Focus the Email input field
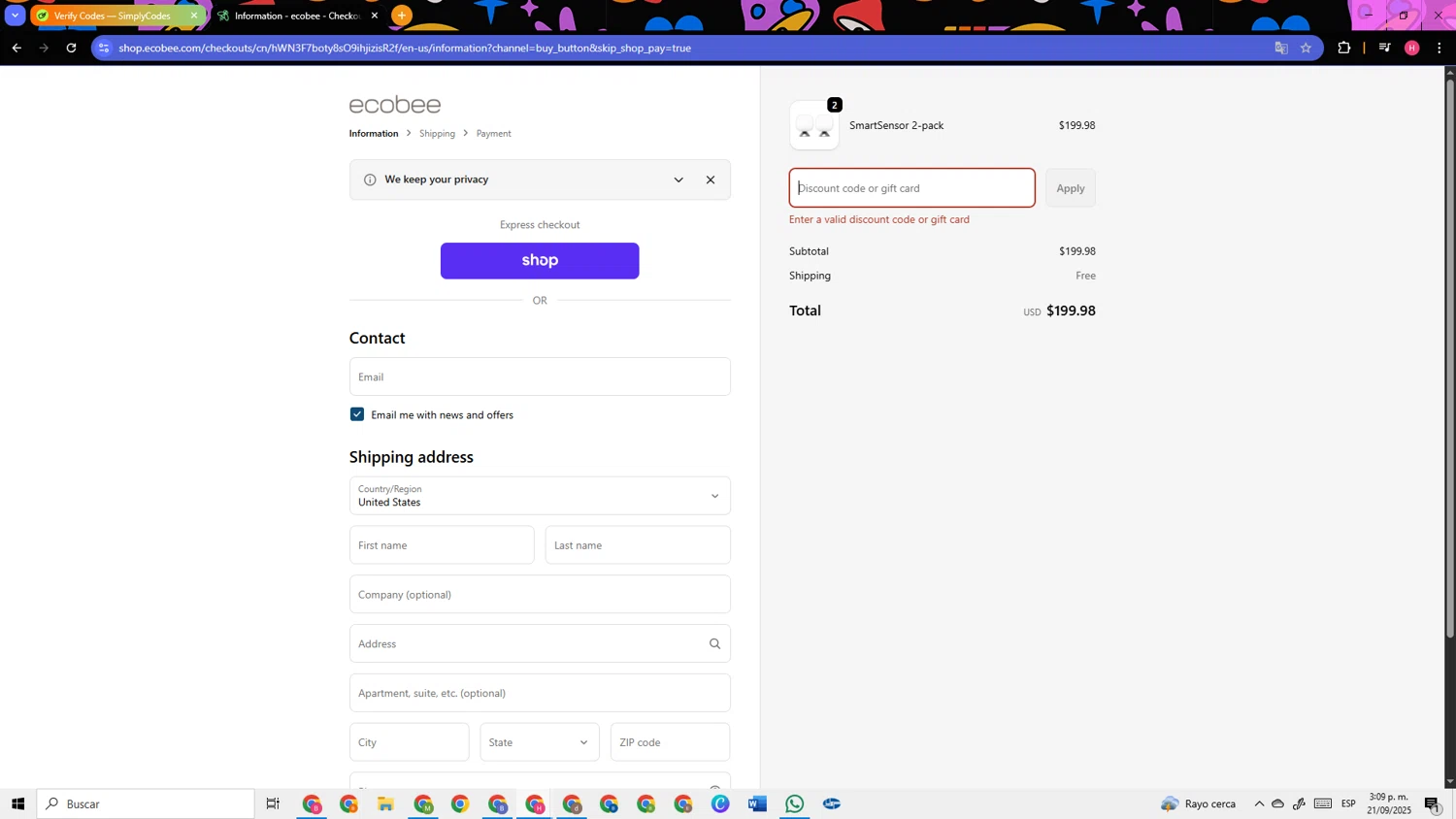Image resolution: width=1456 pixels, height=819 pixels. point(540,377)
